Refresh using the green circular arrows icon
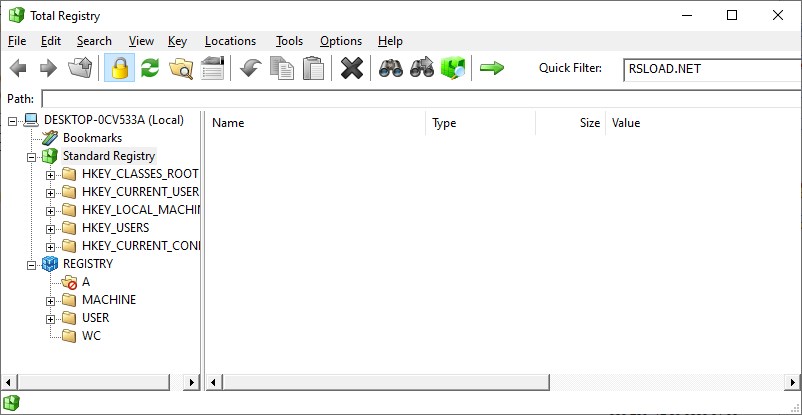 (150, 68)
